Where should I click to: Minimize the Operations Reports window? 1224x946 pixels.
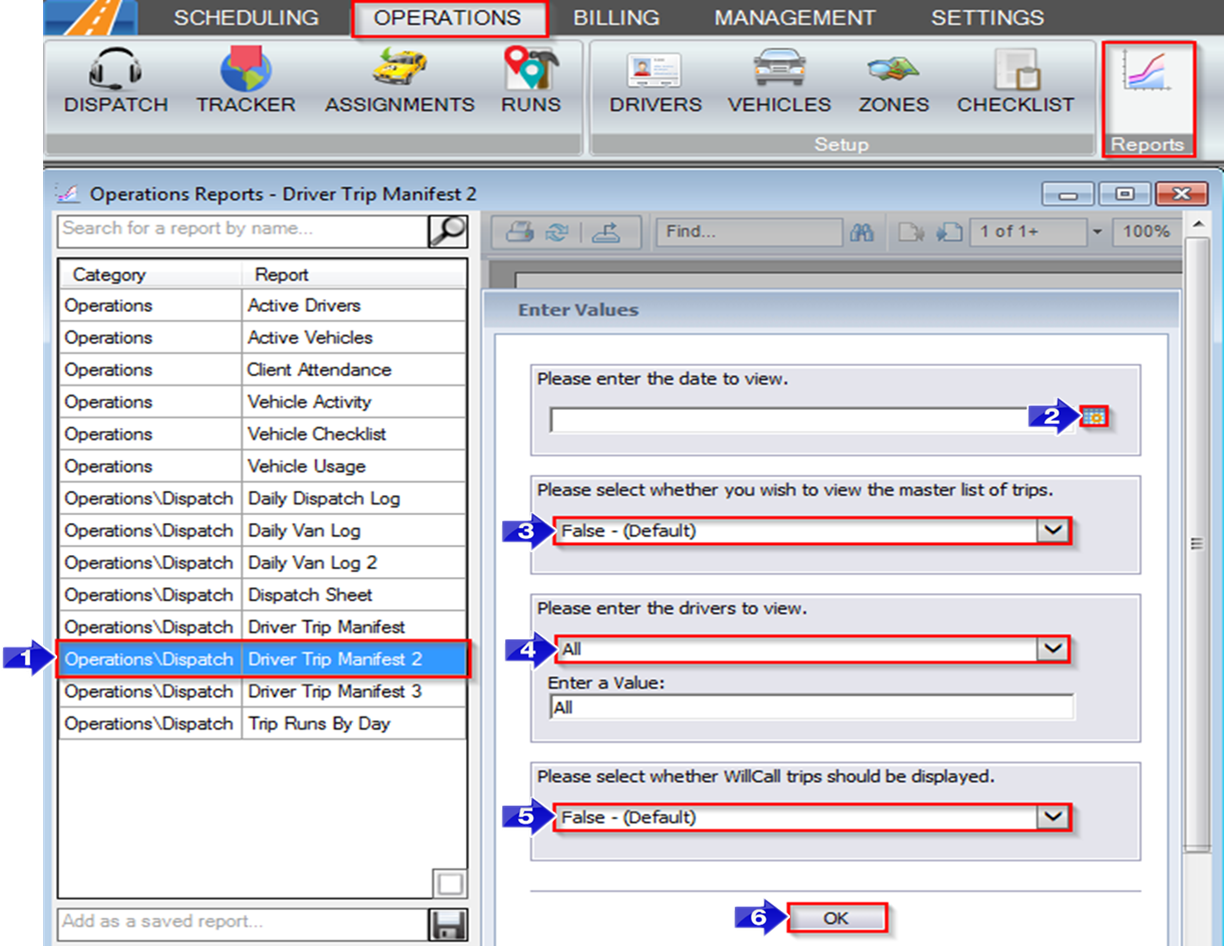pyautogui.click(x=1068, y=194)
